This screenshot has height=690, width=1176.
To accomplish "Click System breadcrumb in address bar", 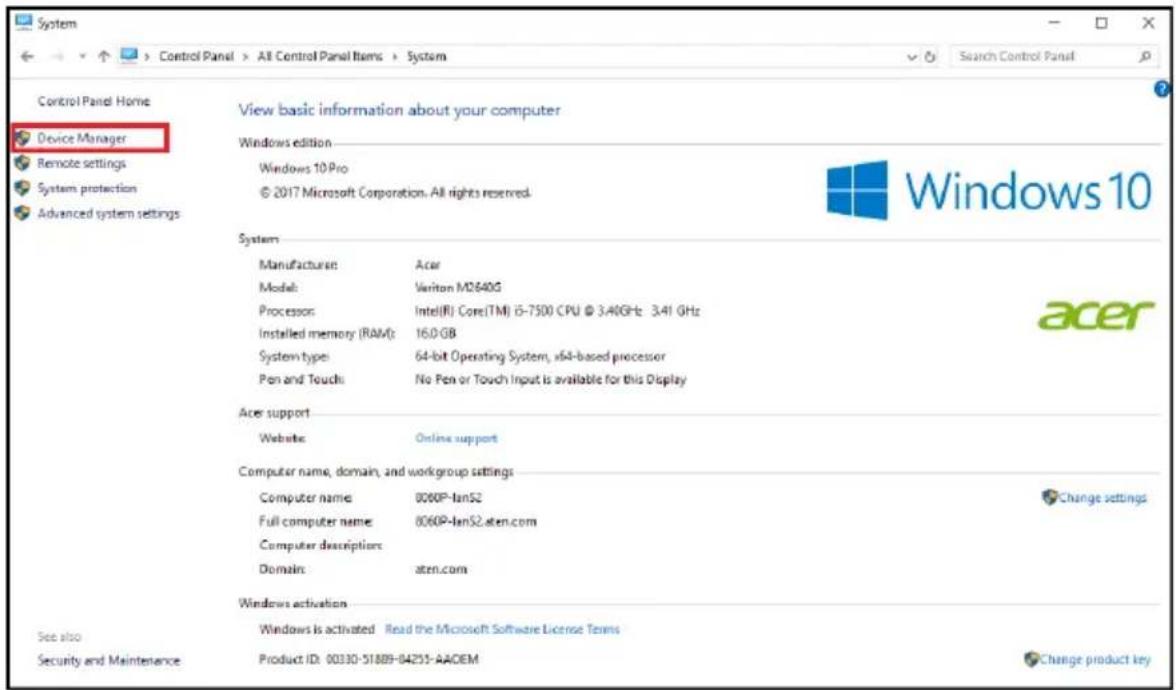I will 427,56.
